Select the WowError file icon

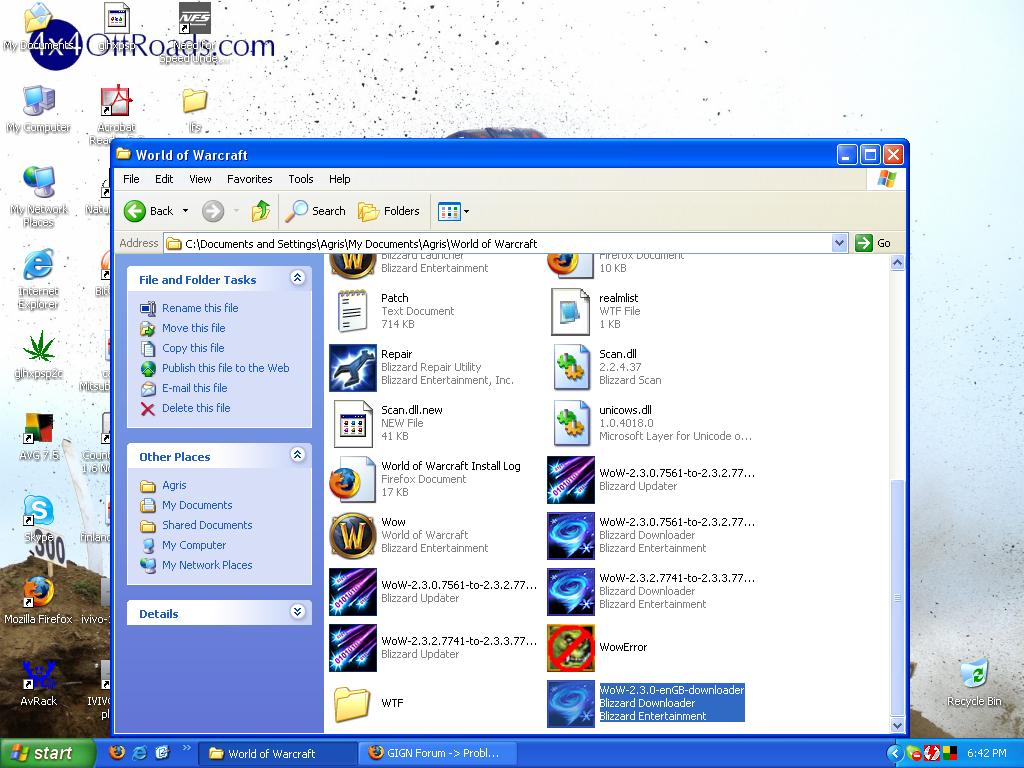pos(571,648)
